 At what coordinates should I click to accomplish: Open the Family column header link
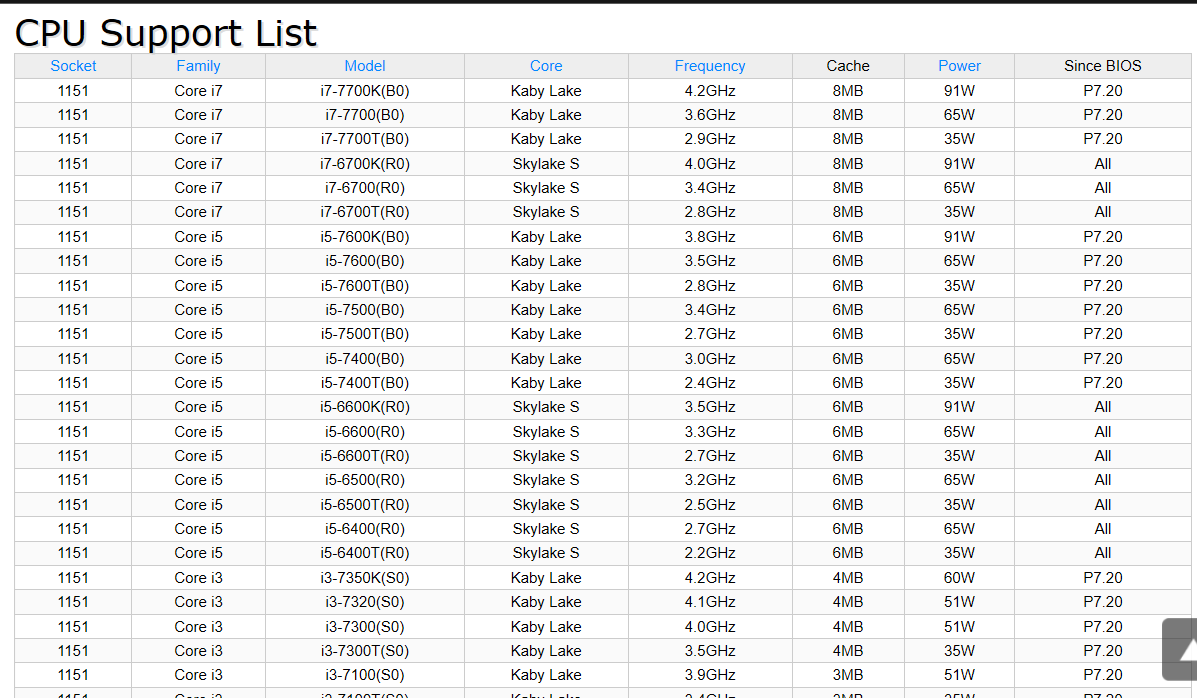(198, 66)
